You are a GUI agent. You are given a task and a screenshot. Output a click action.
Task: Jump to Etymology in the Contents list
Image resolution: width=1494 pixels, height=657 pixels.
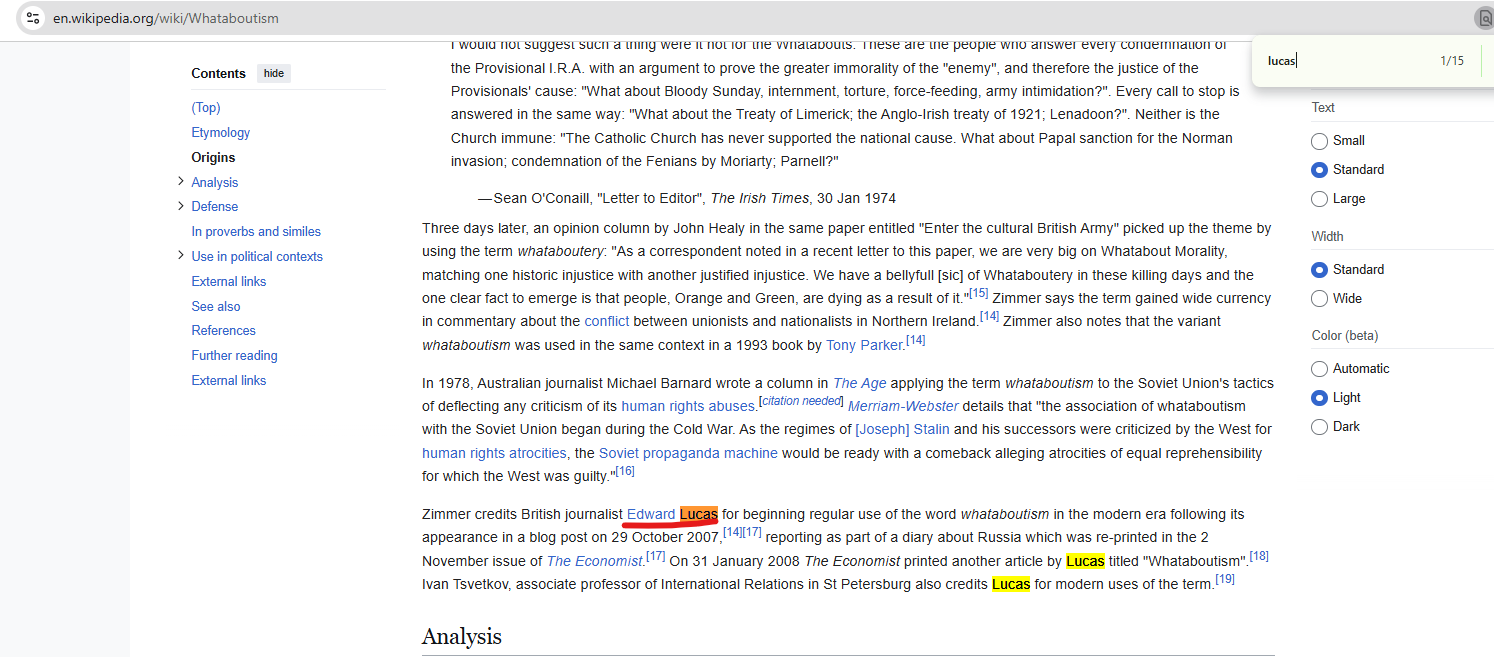tap(220, 132)
